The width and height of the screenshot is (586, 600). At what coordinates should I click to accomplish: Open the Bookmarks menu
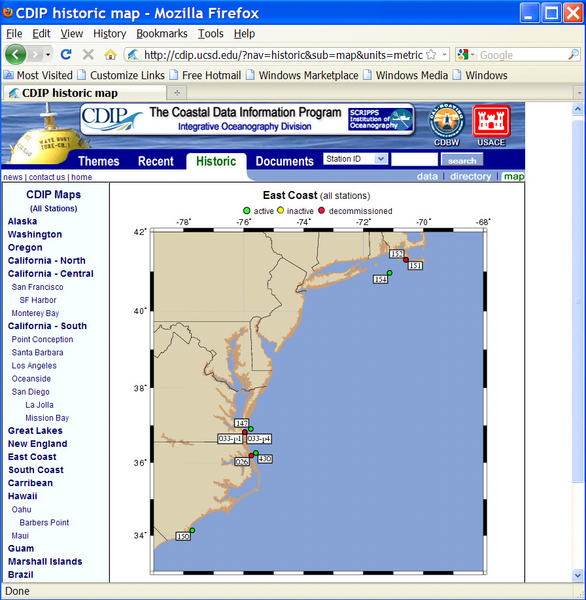[x=162, y=34]
